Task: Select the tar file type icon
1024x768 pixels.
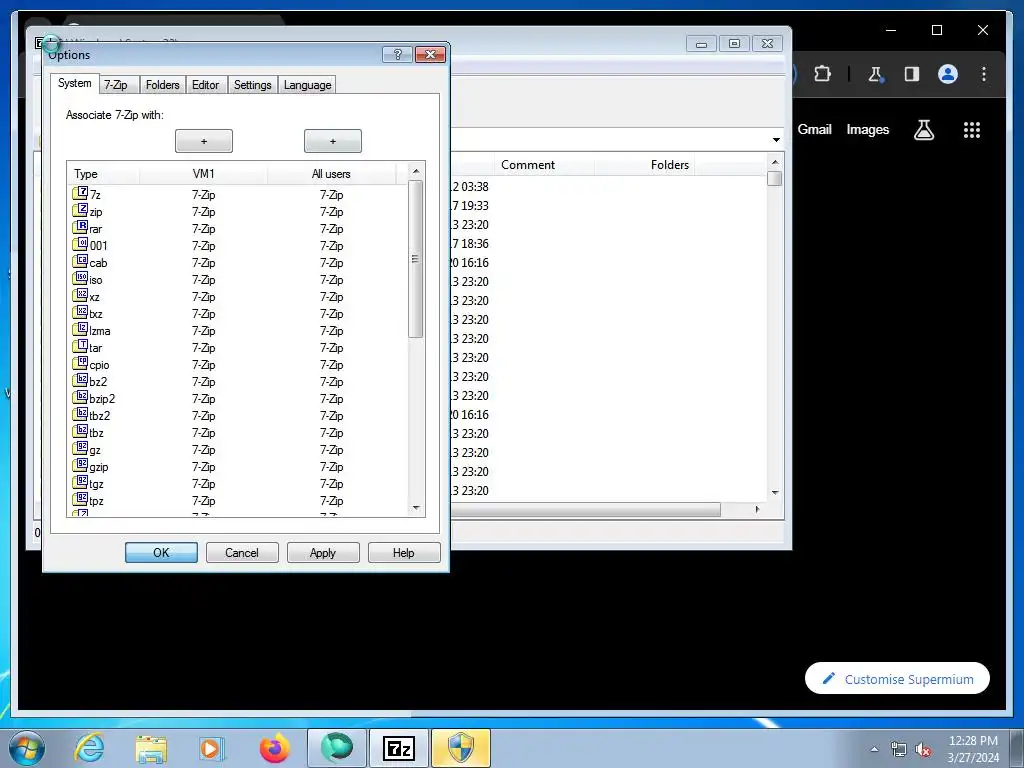Action: tap(80, 346)
